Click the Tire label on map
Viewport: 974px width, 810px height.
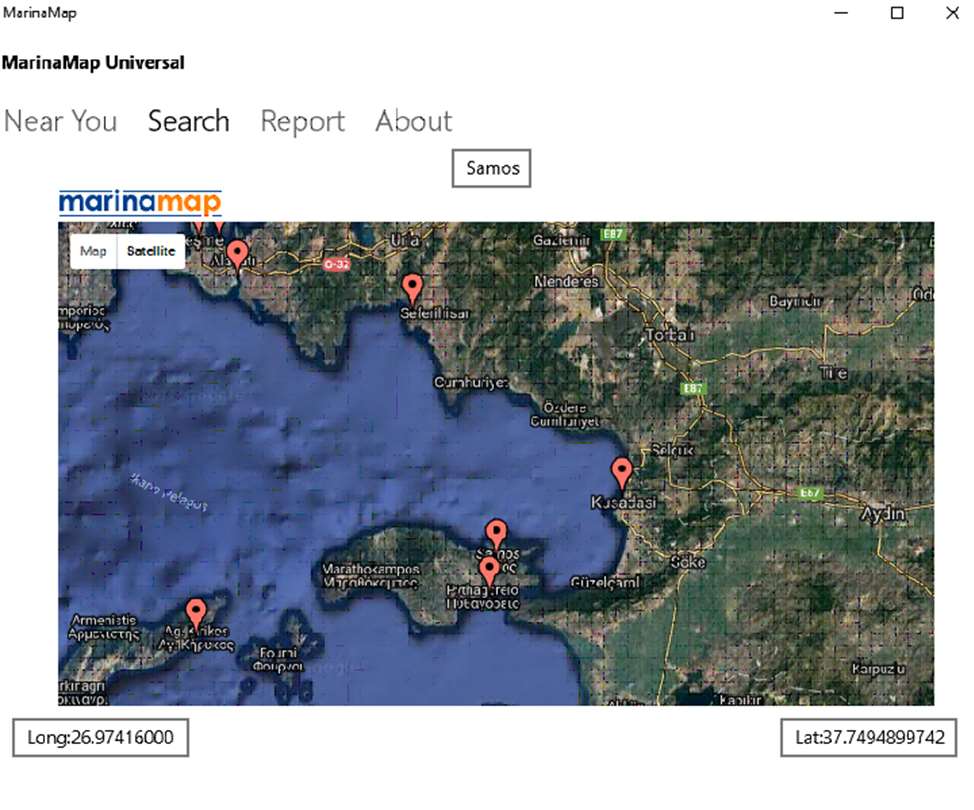(833, 373)
